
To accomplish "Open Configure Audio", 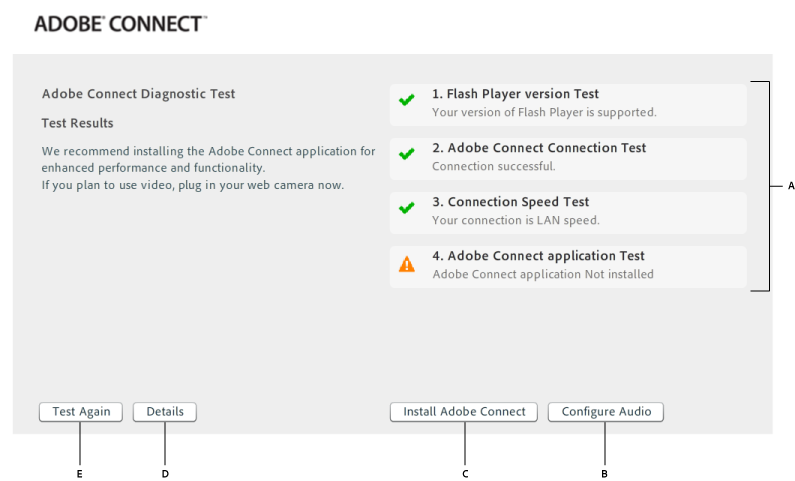I will (x=606, y=412).
